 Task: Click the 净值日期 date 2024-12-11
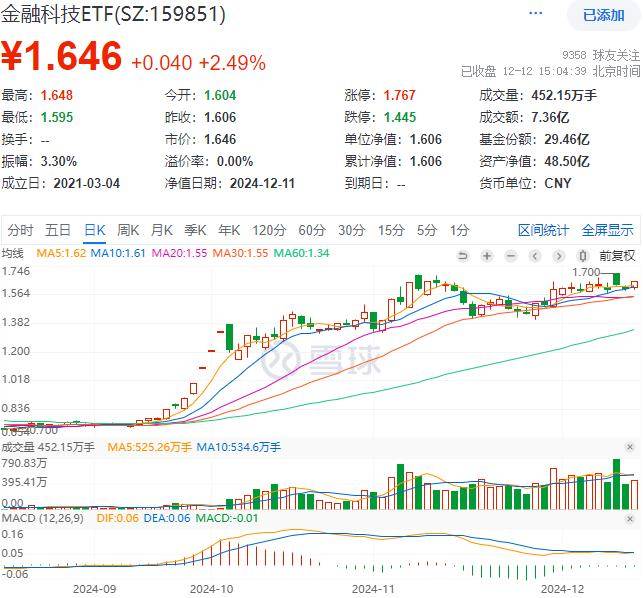tap(262, 183)
